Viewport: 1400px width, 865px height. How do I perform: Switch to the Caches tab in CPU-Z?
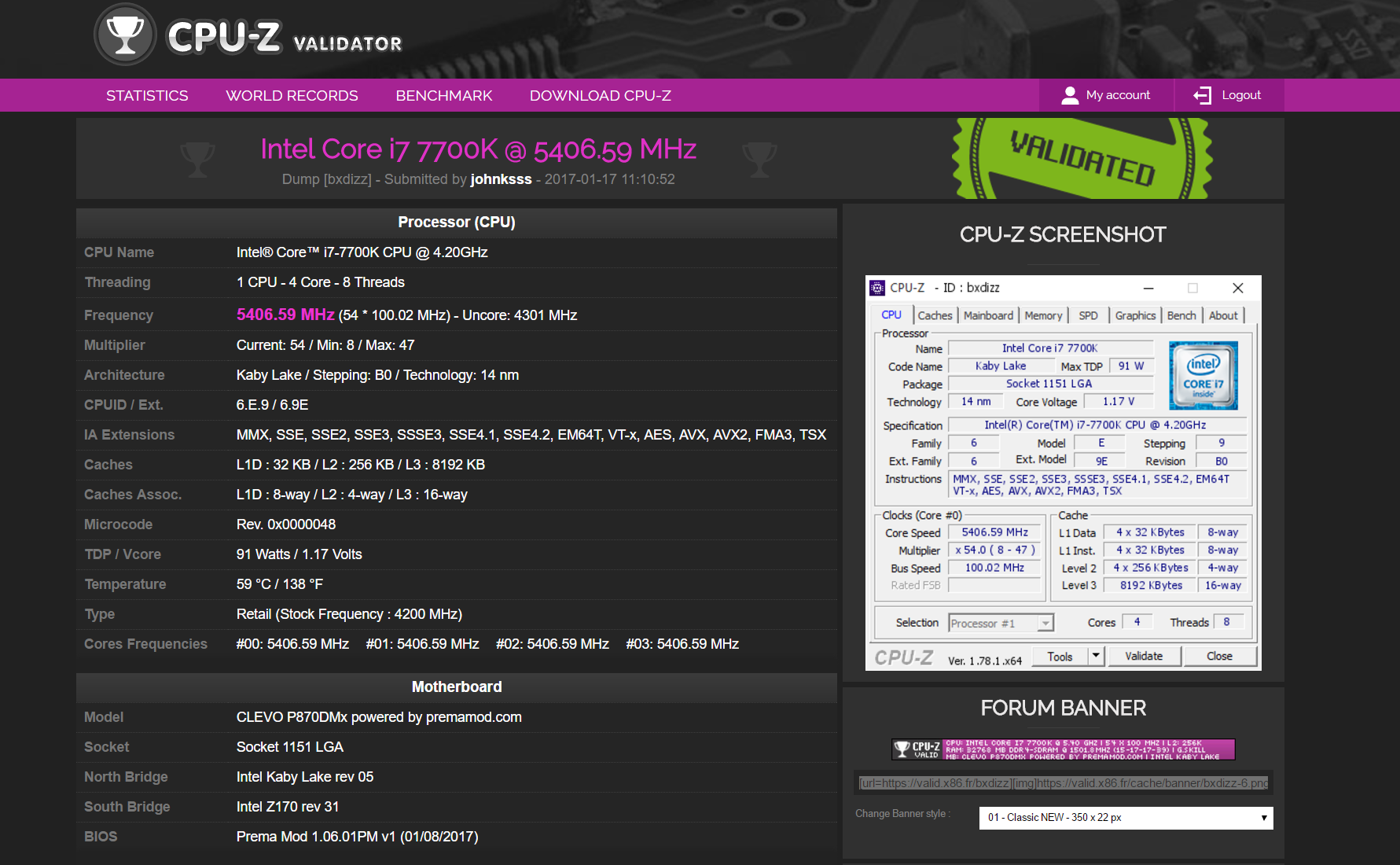point(935,315)
